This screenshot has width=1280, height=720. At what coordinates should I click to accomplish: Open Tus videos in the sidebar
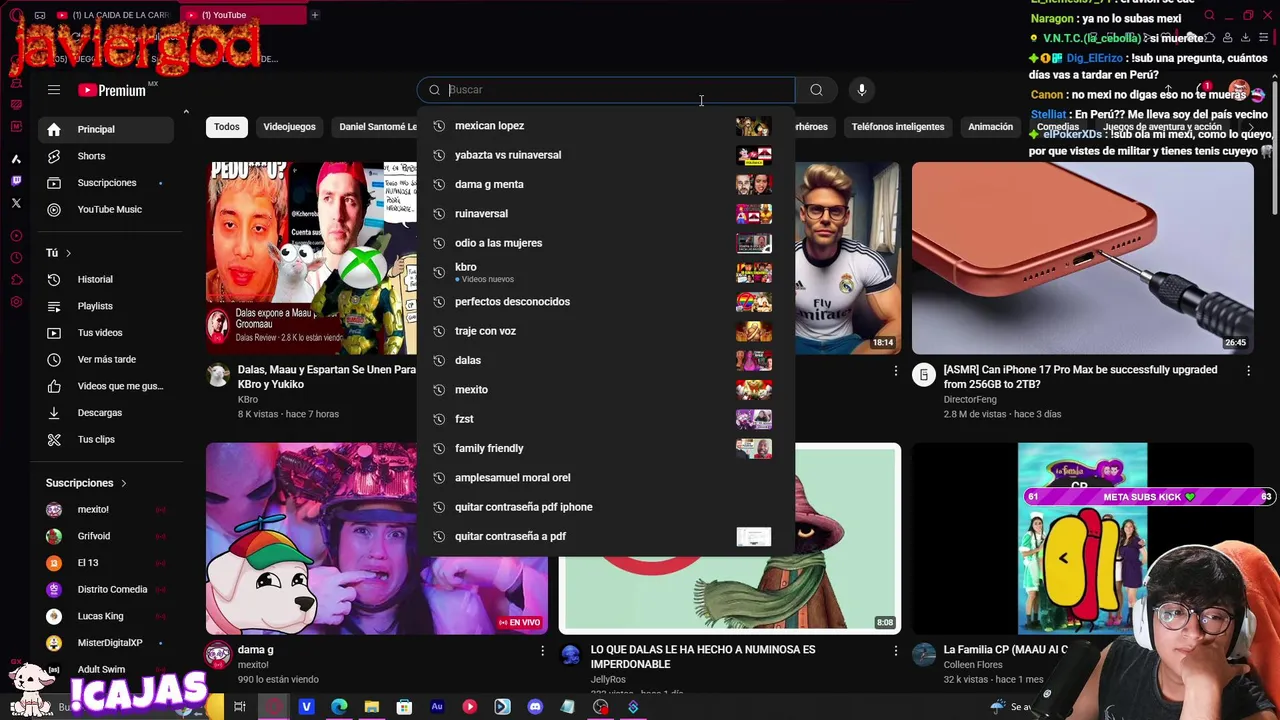click(x=108, y=333)
